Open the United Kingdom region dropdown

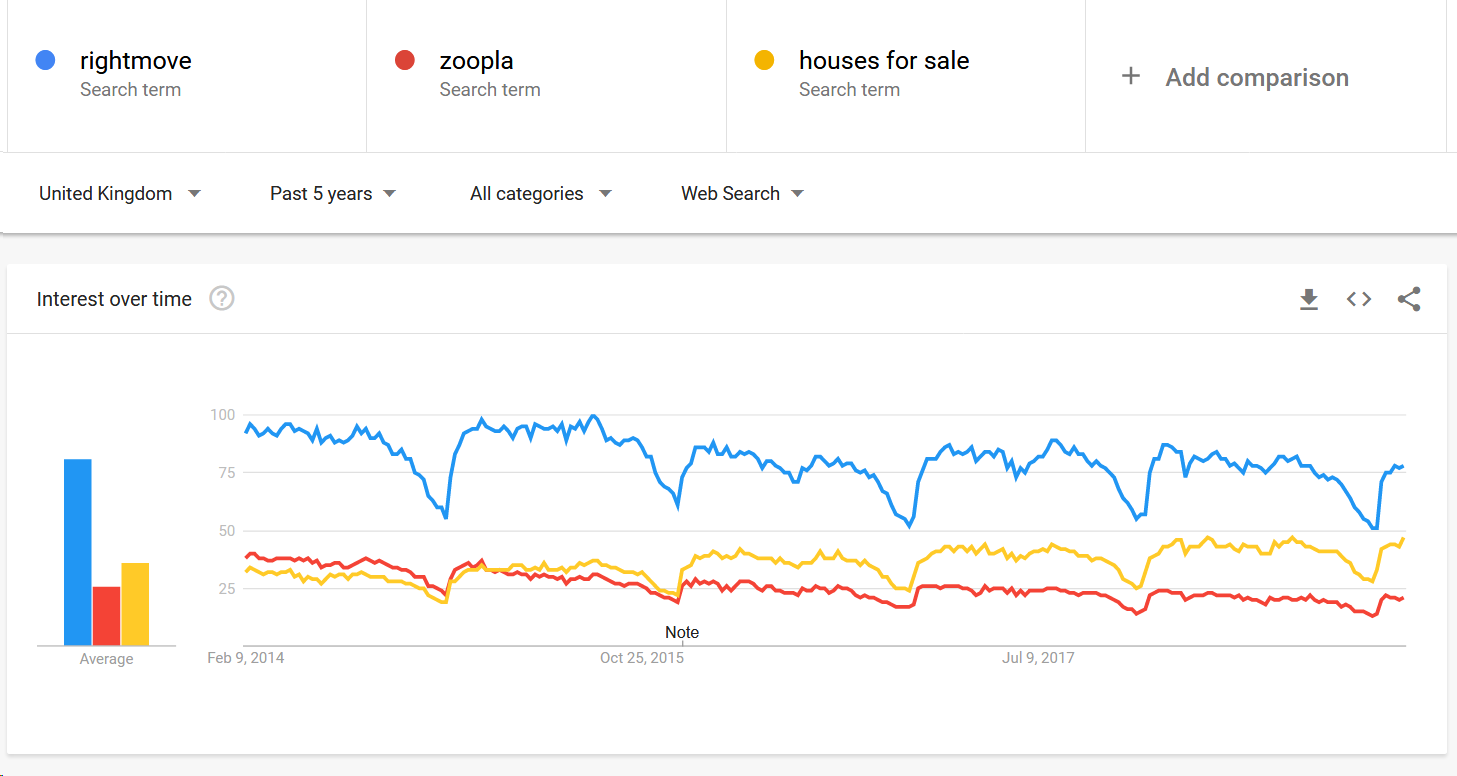(x=120, y=194)
